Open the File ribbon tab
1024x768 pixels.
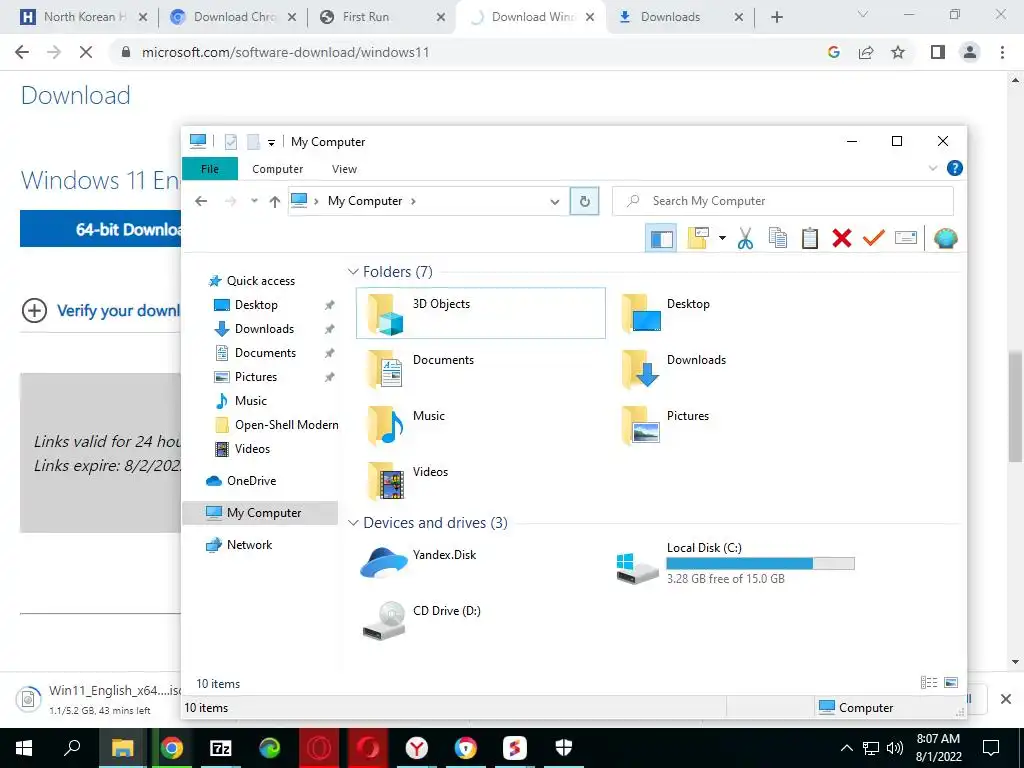[210, 169]
